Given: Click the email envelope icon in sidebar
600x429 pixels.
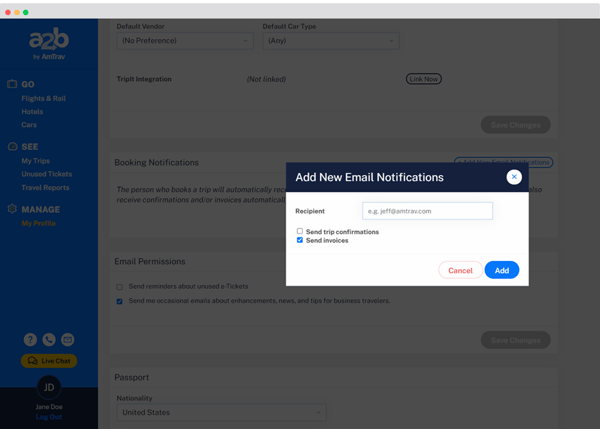Looking at the screenshot, I should (x=68, y=340).
